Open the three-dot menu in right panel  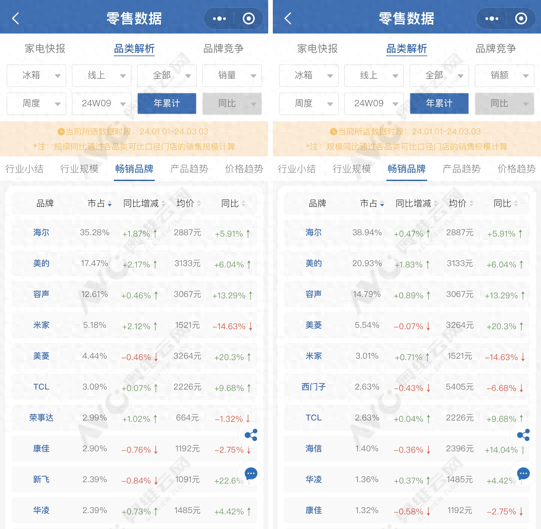click(x=492, y=19)
